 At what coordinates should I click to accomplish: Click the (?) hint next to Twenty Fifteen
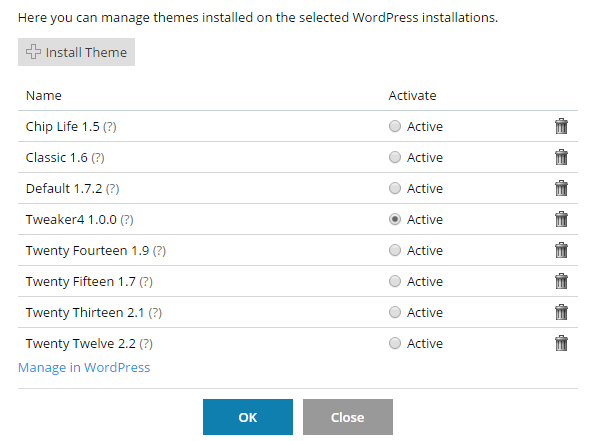[x=146, y=282]
